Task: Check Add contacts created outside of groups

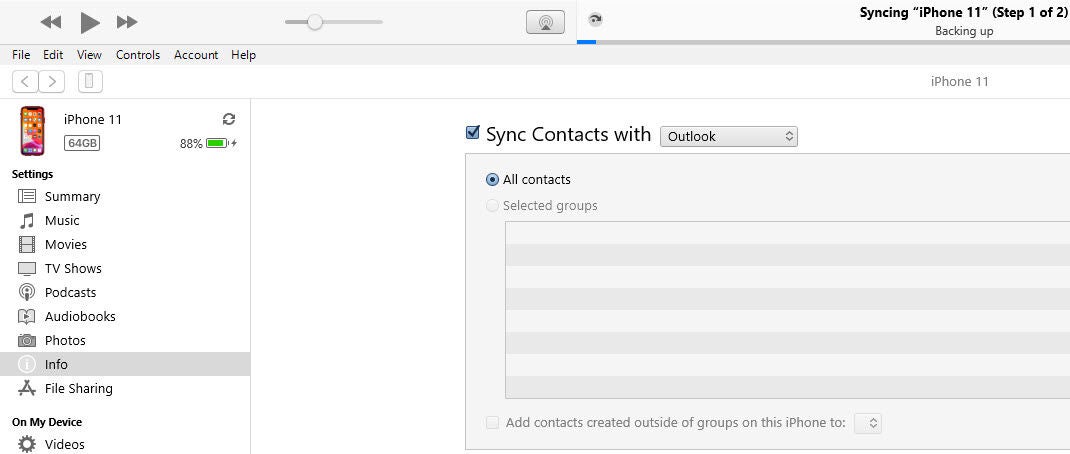Action: click(492, 423)
